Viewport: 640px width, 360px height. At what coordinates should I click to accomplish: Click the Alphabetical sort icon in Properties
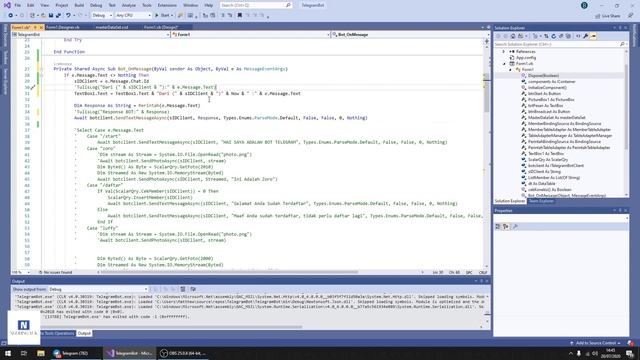pos(506,227)
